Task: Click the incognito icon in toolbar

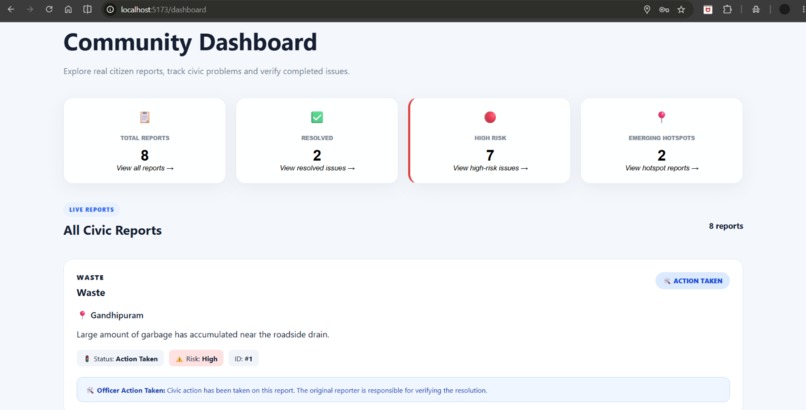Action: (x=756, y=9)
